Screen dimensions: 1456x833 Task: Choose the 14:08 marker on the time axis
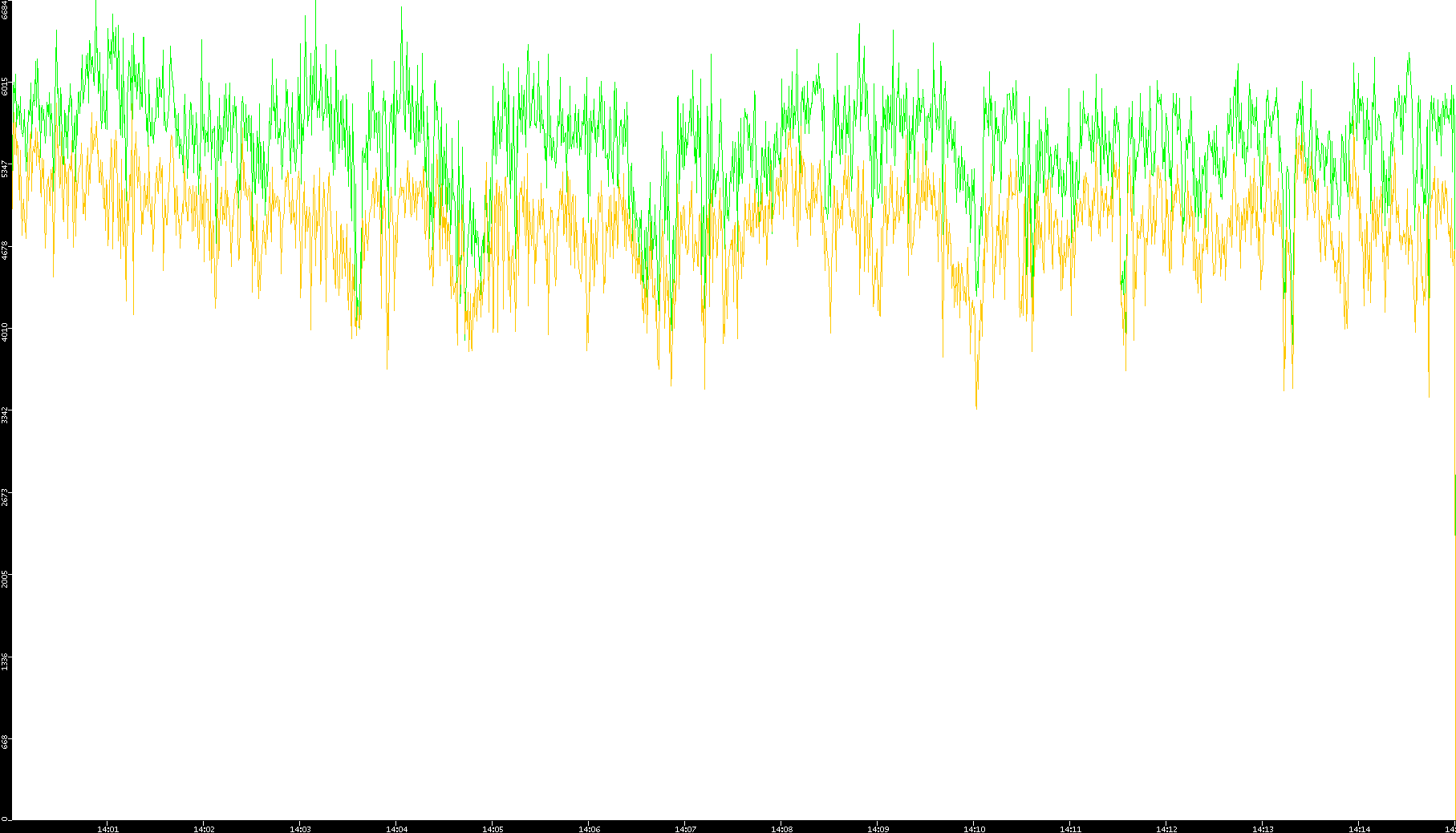click(x=782, y=829)
